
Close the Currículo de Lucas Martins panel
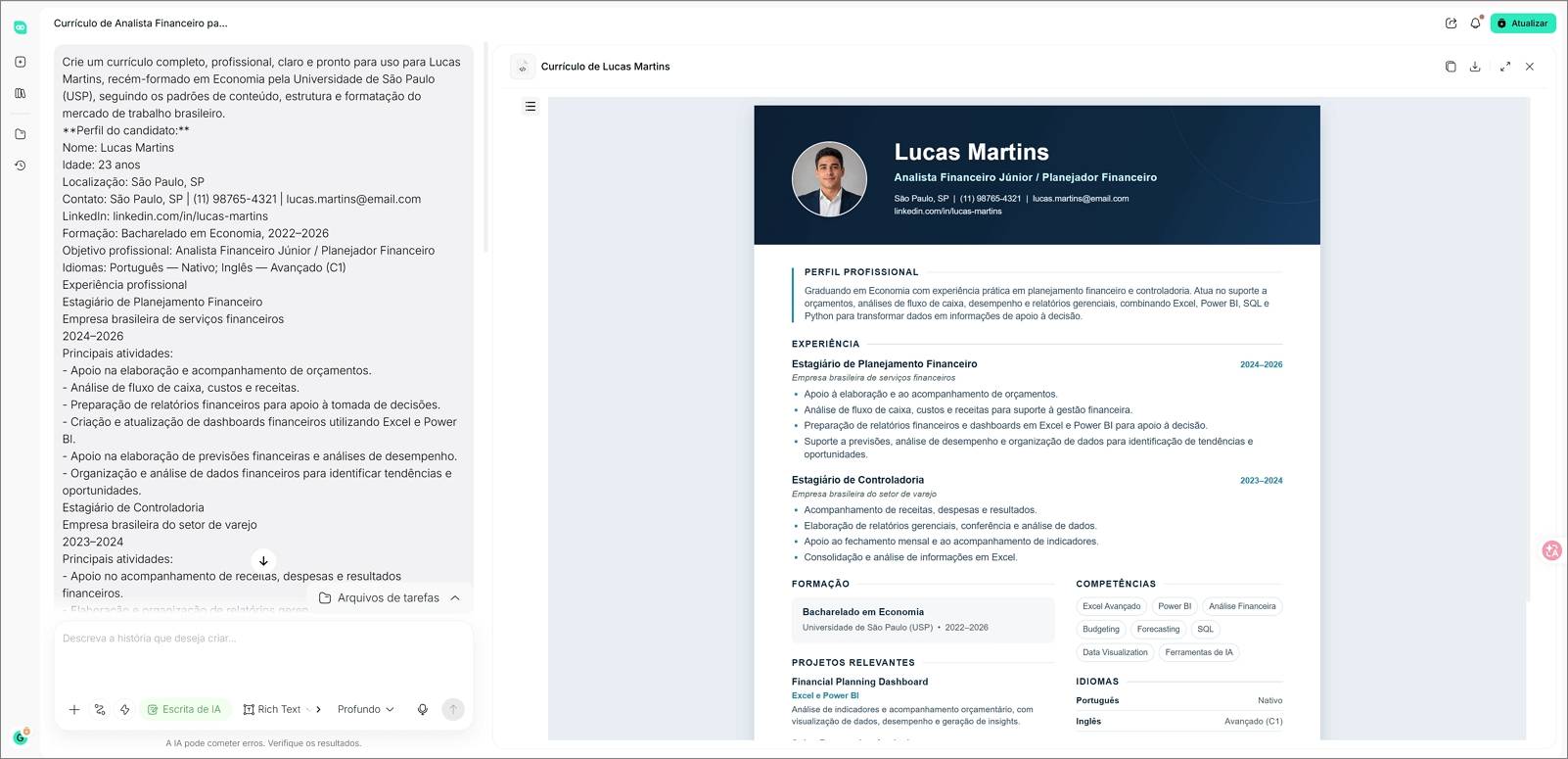(x=1530, y=67)
